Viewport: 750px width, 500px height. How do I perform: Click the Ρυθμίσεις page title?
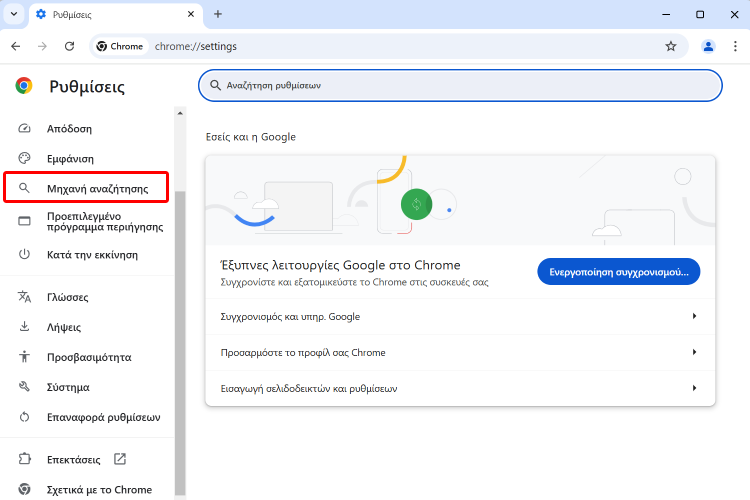(87, 87)
